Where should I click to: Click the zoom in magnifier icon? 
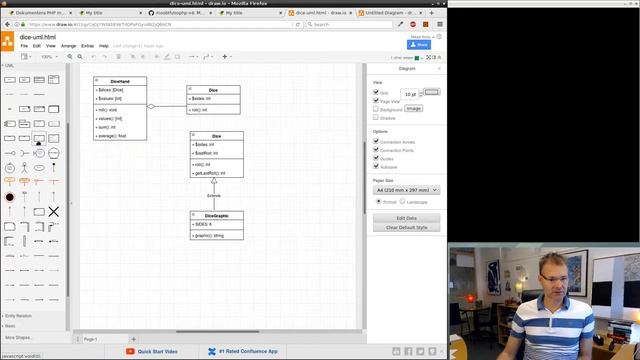tap(70, 57)
